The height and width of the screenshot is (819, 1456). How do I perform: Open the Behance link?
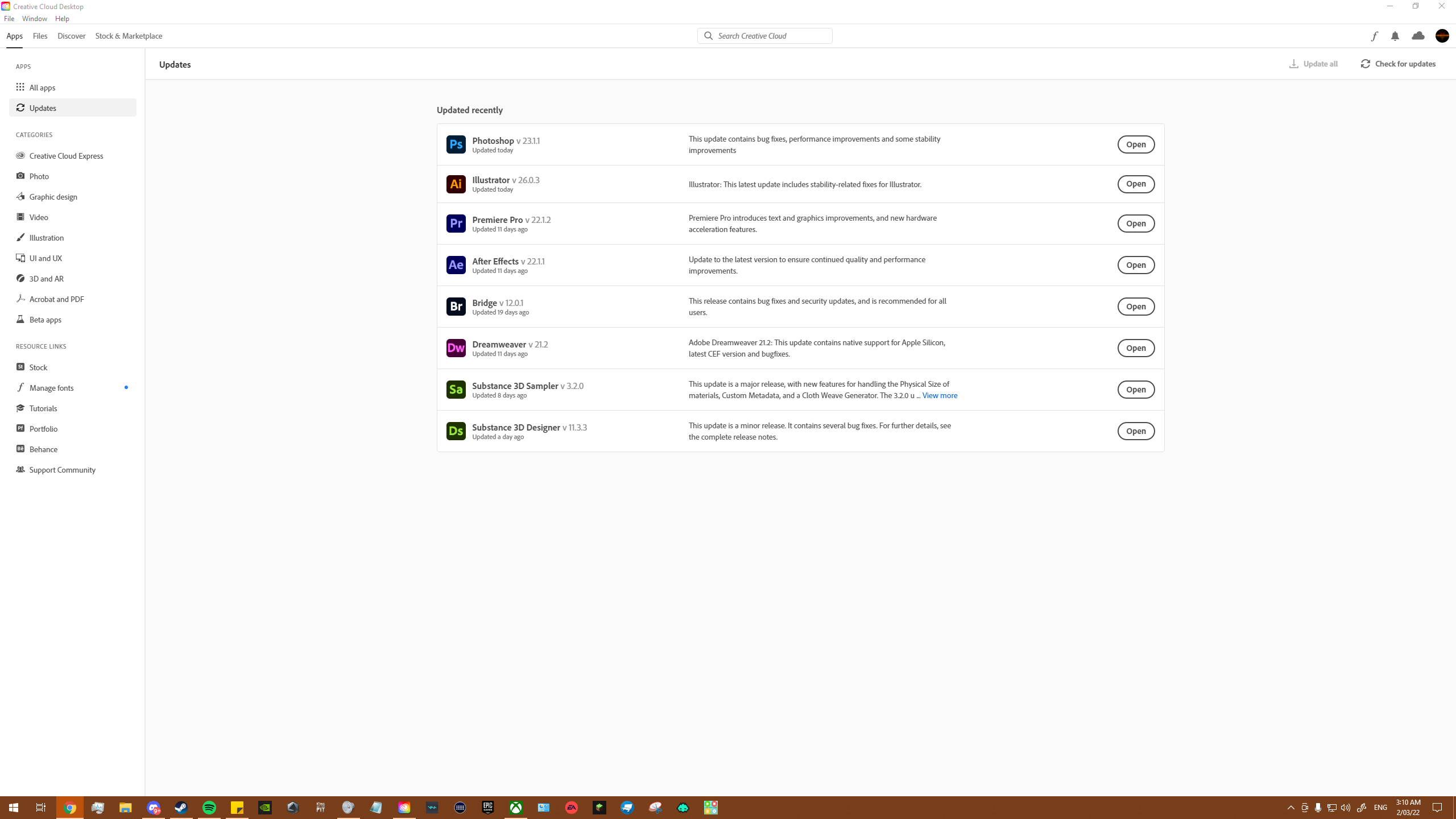73,449
